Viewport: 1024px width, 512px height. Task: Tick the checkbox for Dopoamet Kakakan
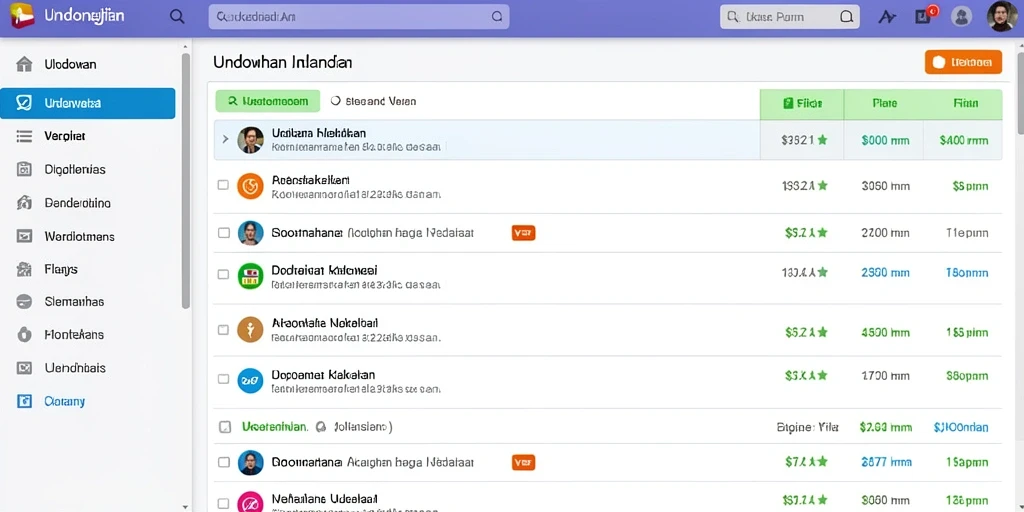click(x=223, y=378)
